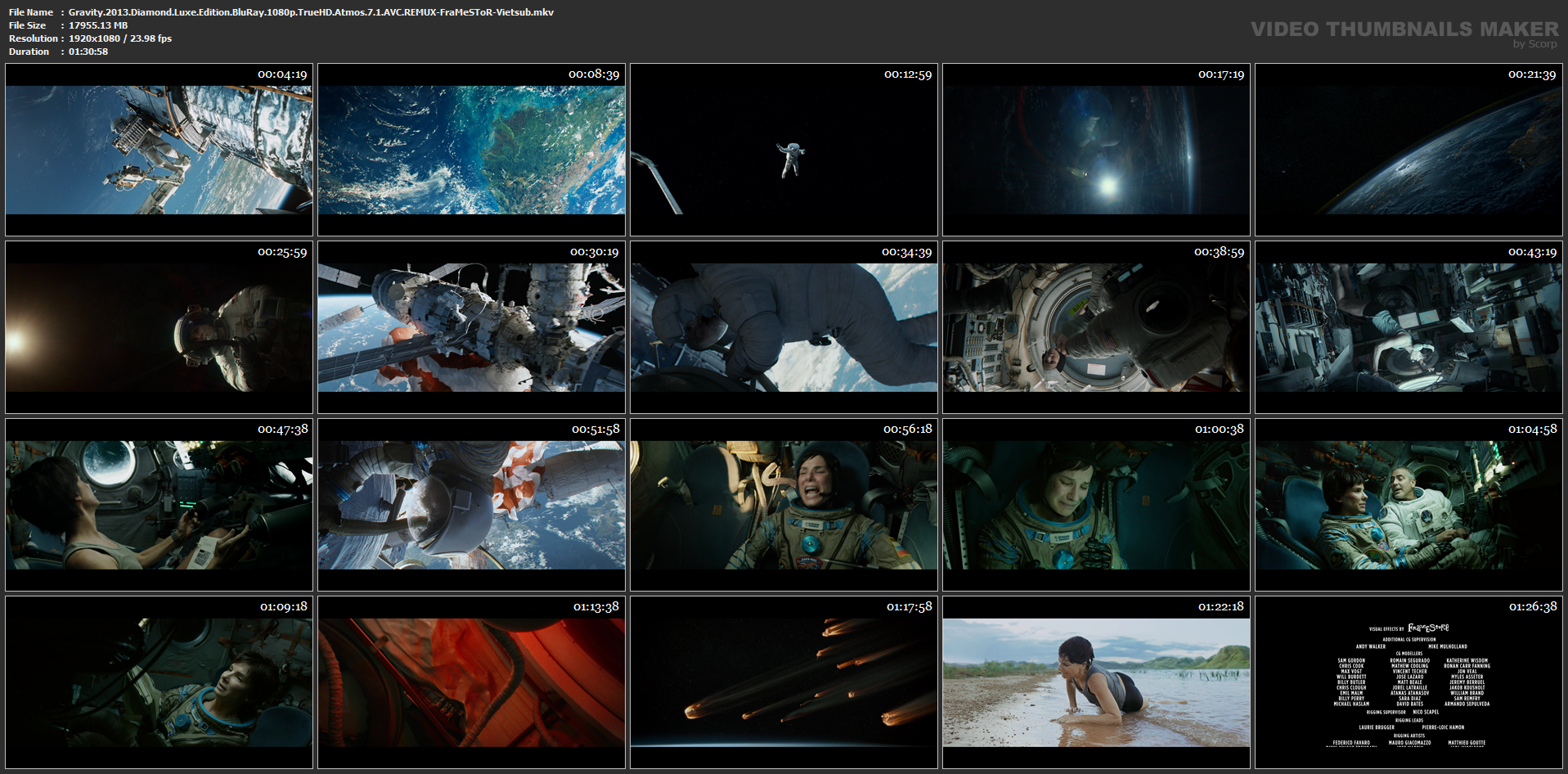Select the thumbnail timestamped 00:04:19

159,150
